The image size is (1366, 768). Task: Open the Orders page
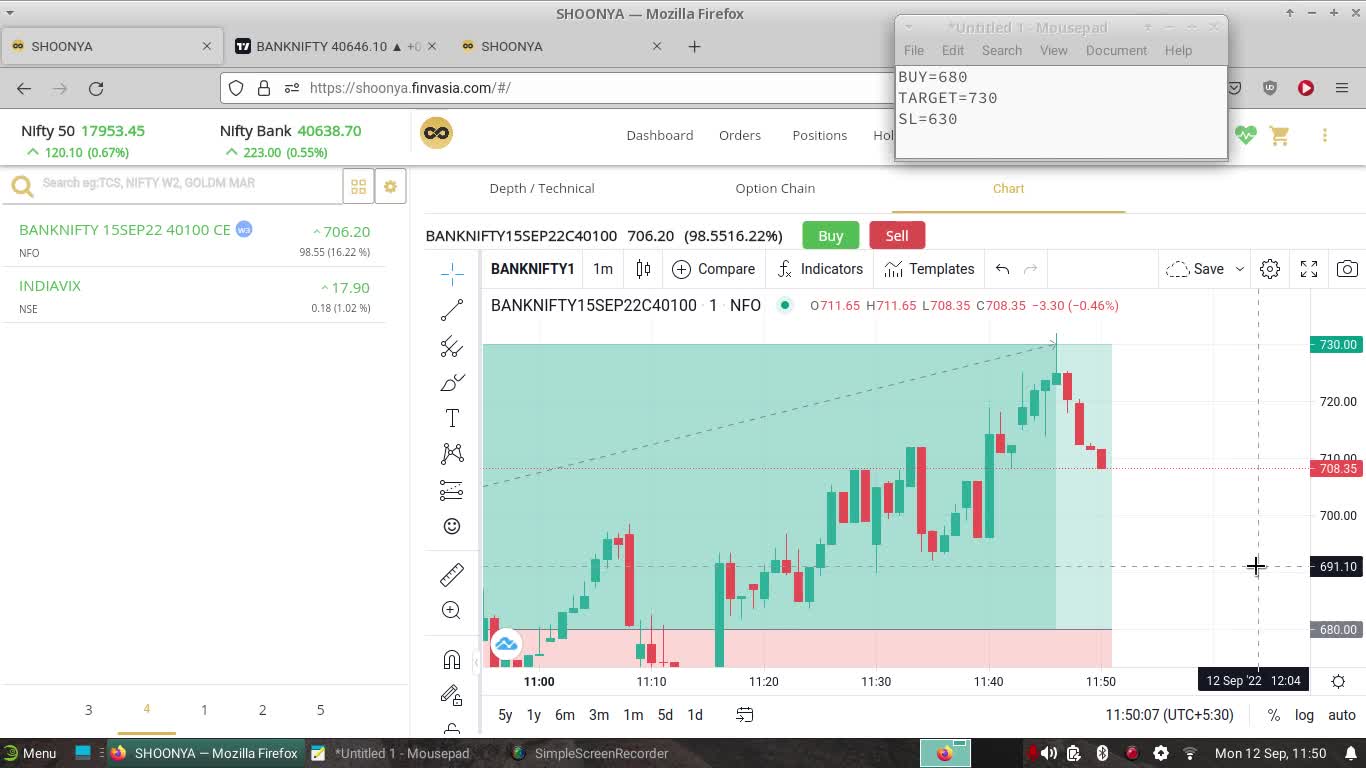click(740, 135)
